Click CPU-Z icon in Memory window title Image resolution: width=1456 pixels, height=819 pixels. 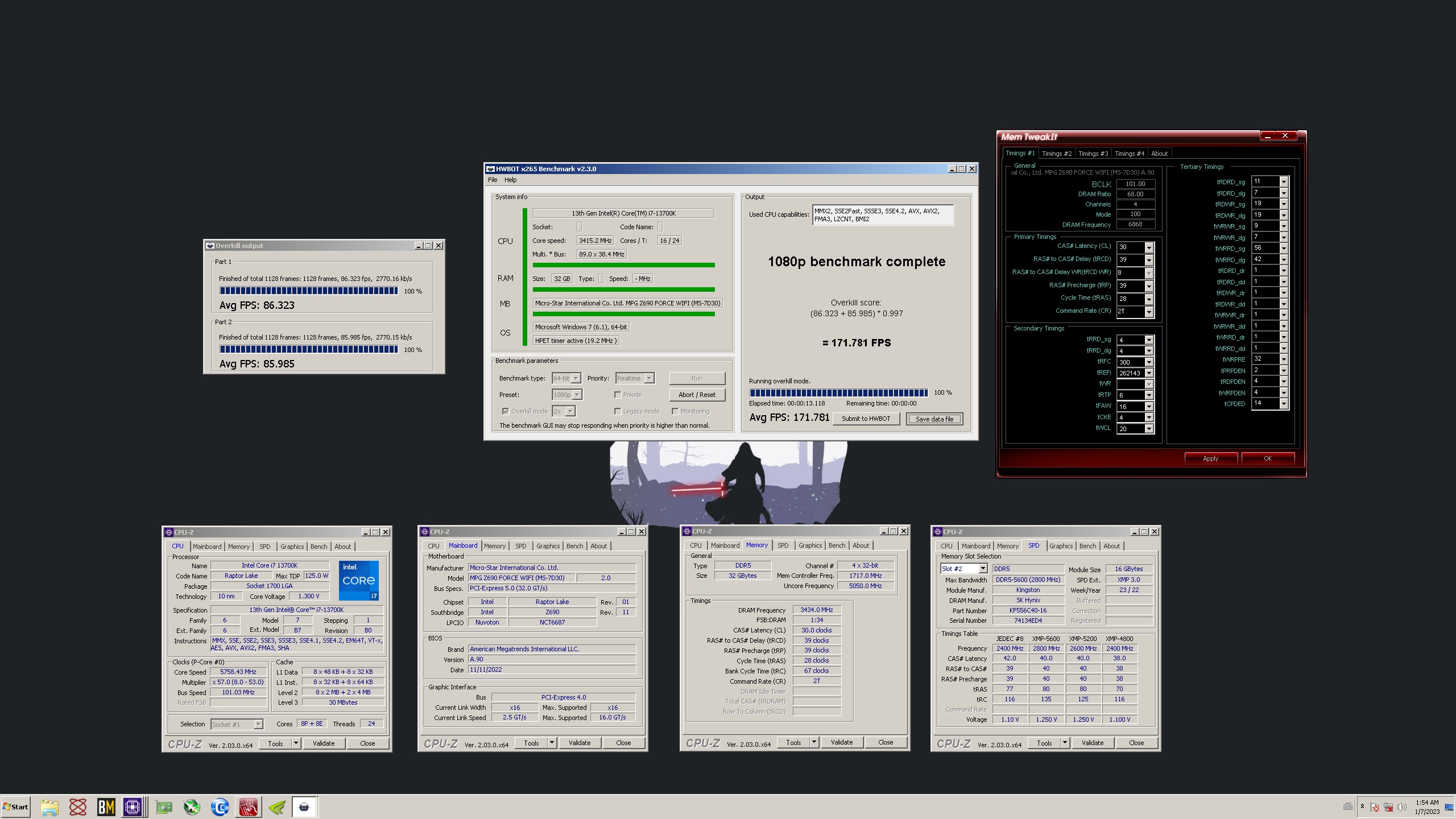click(687, 531)
